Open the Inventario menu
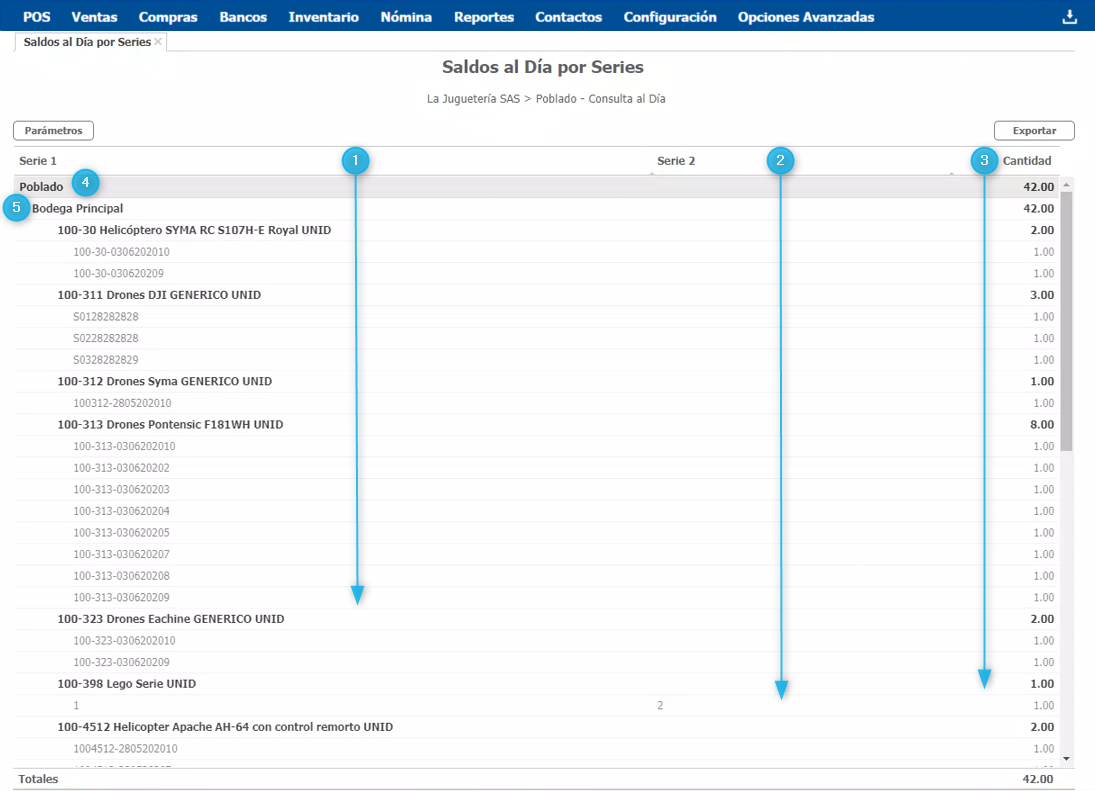This screenshot has width=1095, height=791. 323,17
